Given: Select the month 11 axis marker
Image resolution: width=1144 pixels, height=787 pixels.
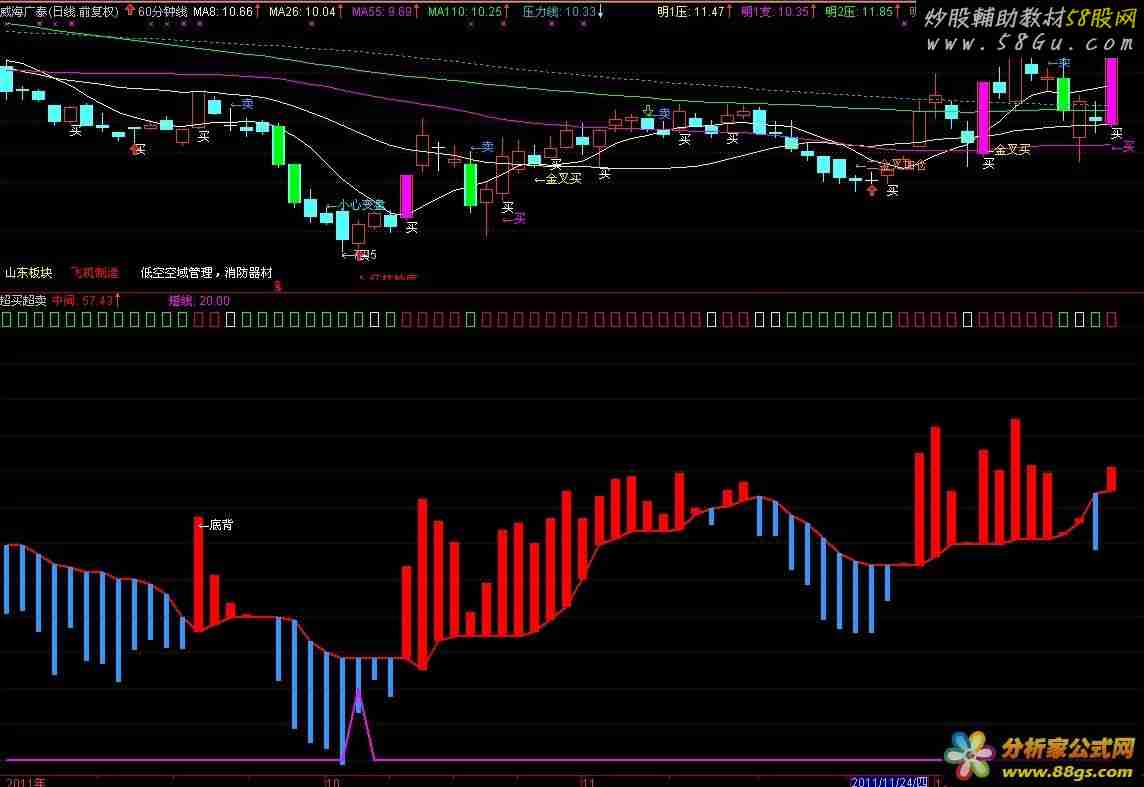Looking at the screenshot, I should [587, 782].
